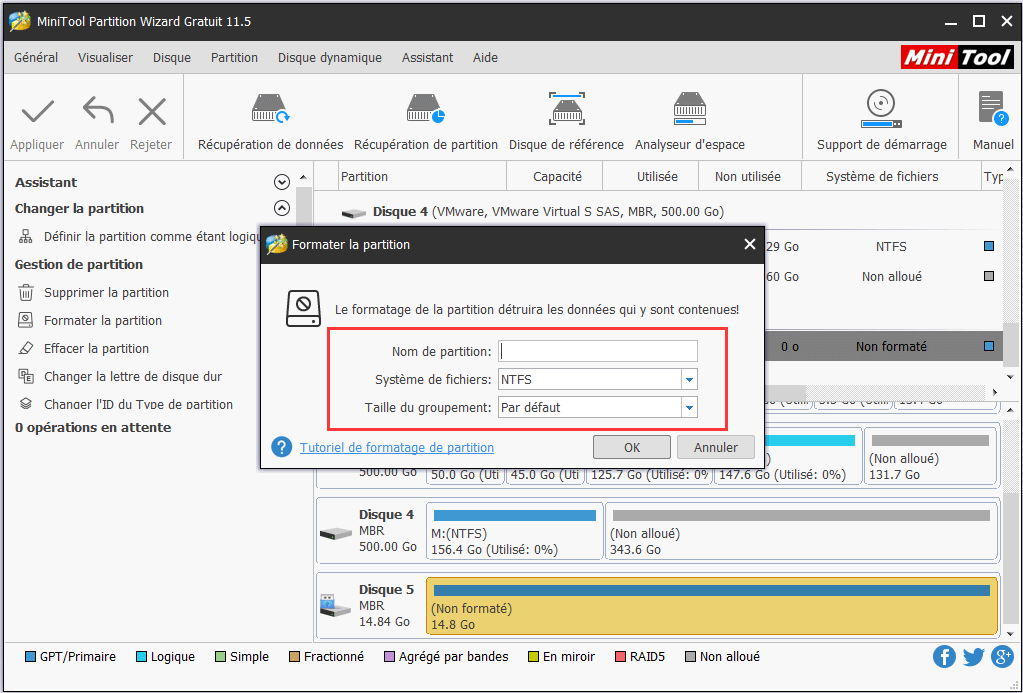Select the Non formaté row in list

(882, 346)
